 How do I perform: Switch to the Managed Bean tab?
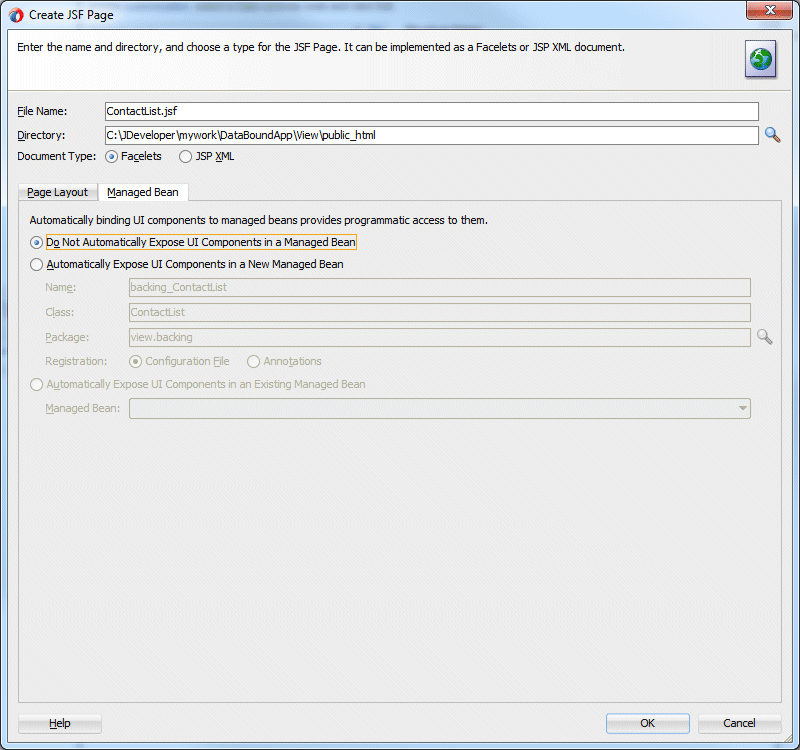143,192
